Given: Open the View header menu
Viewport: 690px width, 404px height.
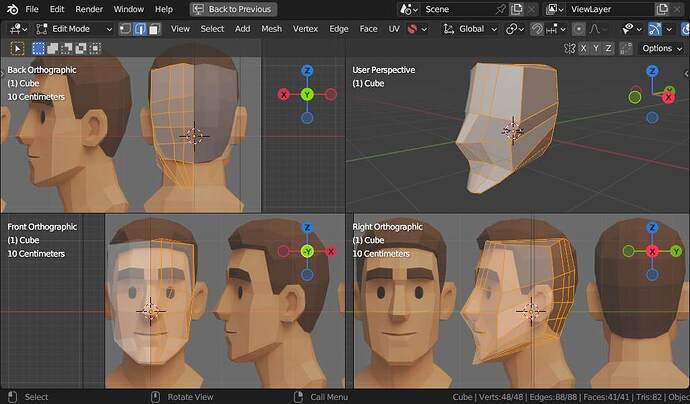Looking at the screenshot, I should point(180,29).
